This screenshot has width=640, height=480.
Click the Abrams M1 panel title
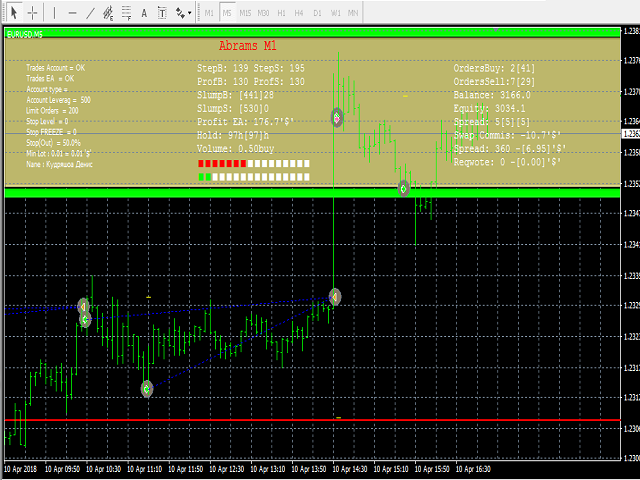[250, 46]
